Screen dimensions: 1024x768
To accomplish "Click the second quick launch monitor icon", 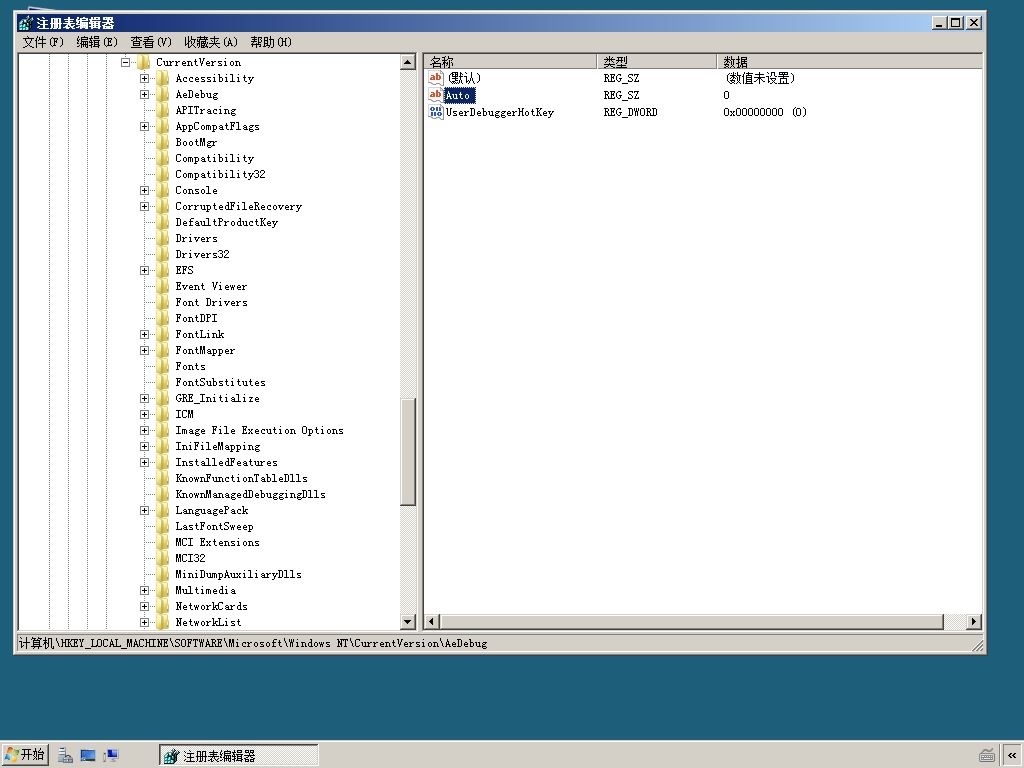I will point(88,756).
